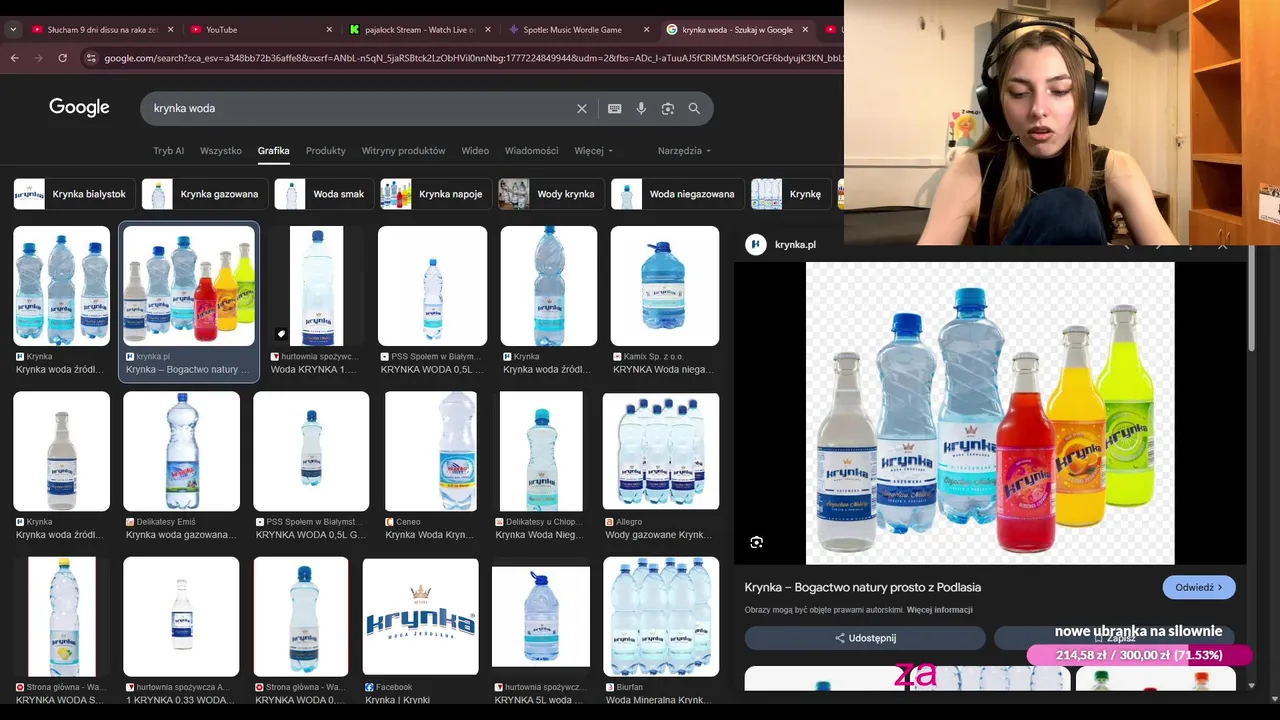Screen dimensions: 1280x720
Task: Go back to the previous page
Action: [15, 58]
